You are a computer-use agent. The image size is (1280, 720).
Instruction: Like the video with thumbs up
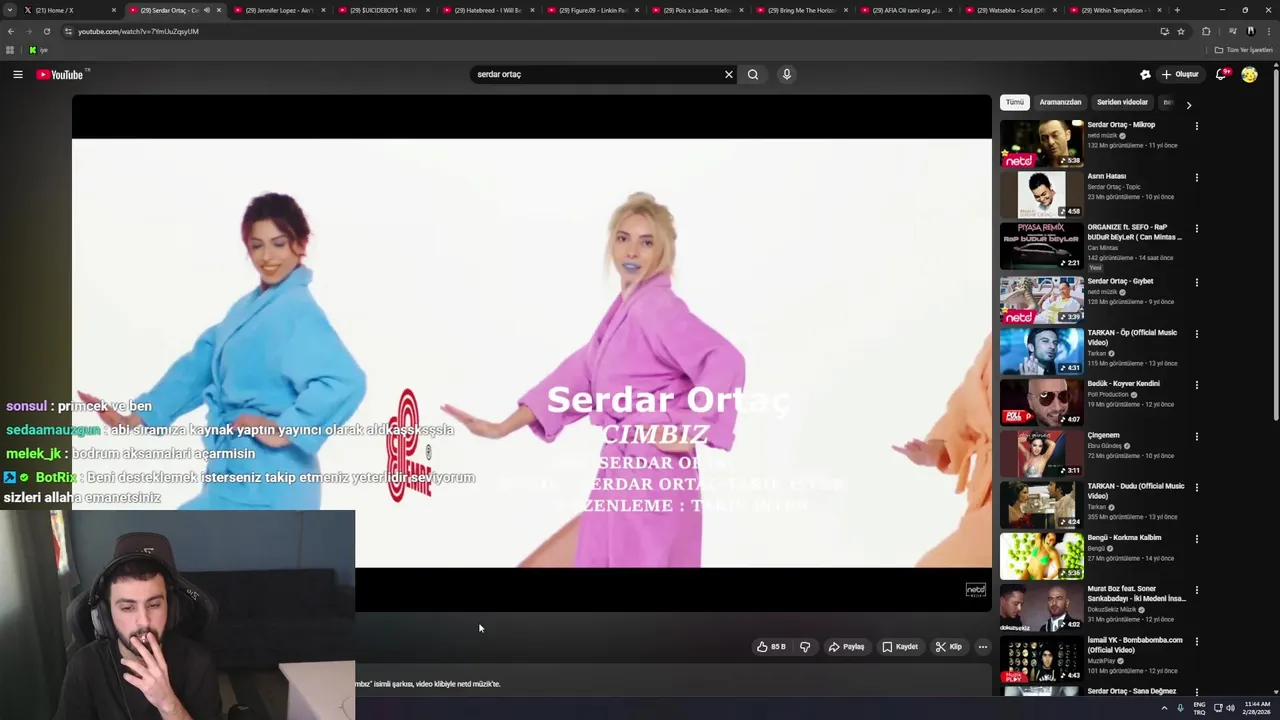click(x=771, y=647)
